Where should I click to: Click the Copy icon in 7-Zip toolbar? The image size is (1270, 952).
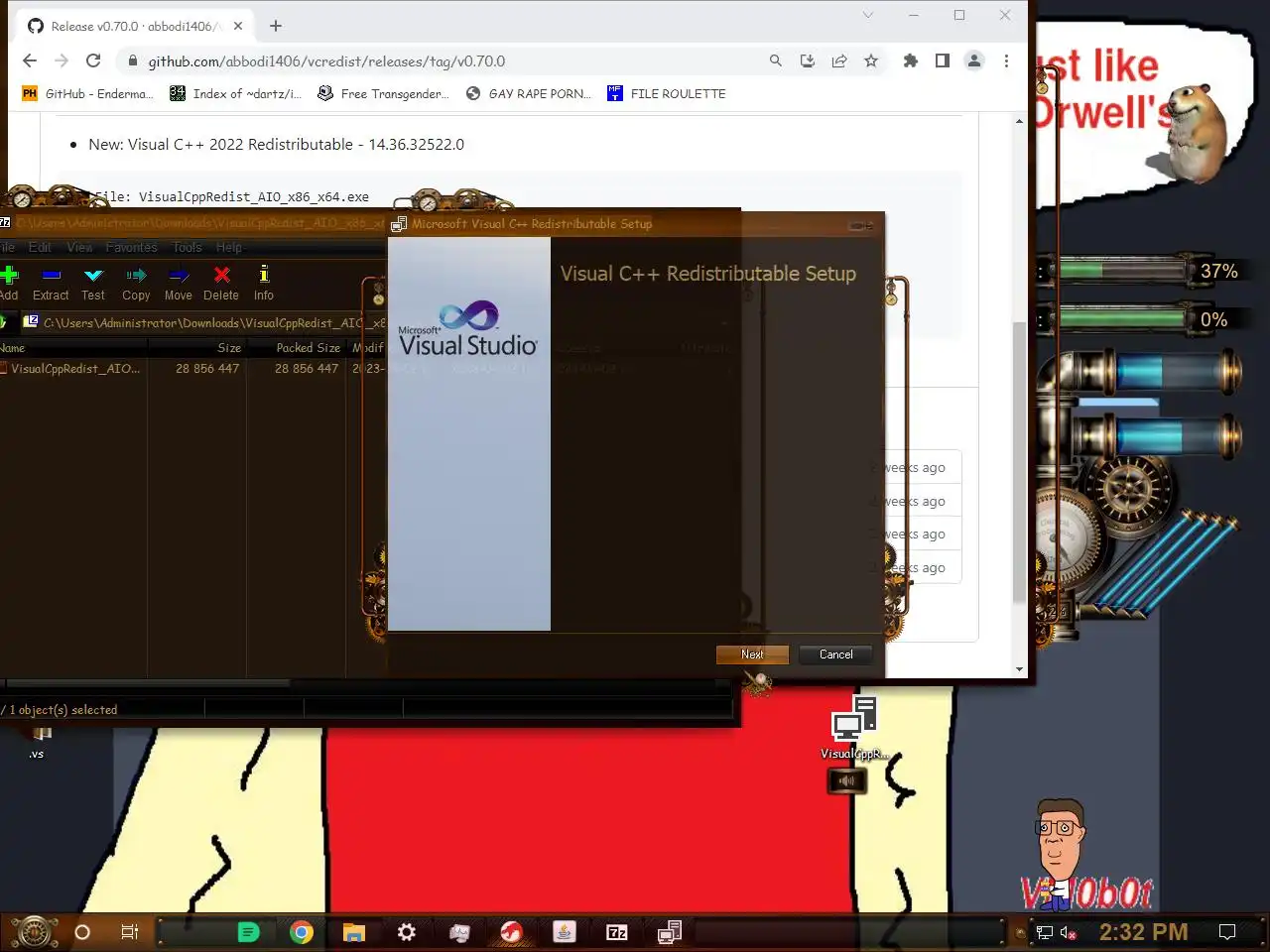pyautogui.click(x=136, y=275)
